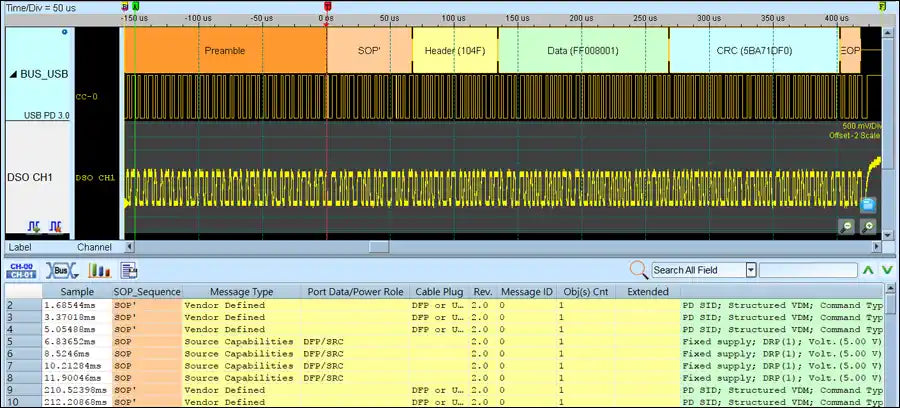Click the falling edge trigger icon under DSO CH1
The image size is (900, 408).
point(56,228)
